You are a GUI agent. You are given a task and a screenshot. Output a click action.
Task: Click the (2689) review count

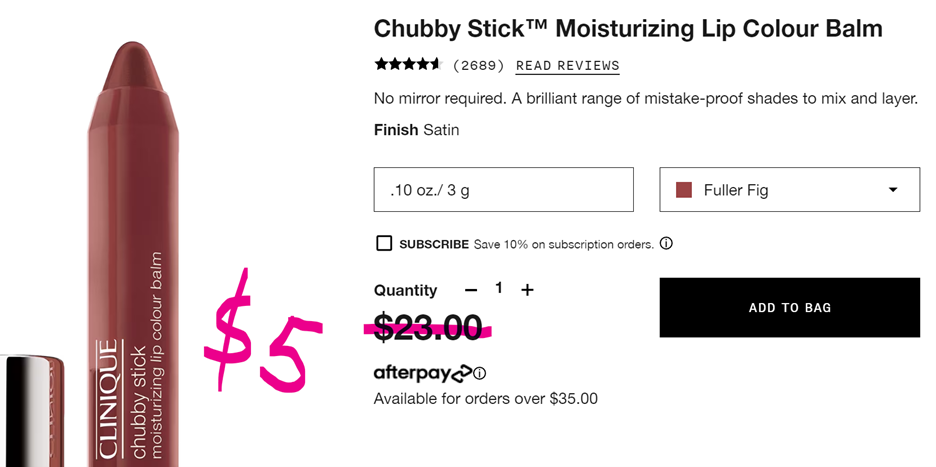[x=478, y=66]
